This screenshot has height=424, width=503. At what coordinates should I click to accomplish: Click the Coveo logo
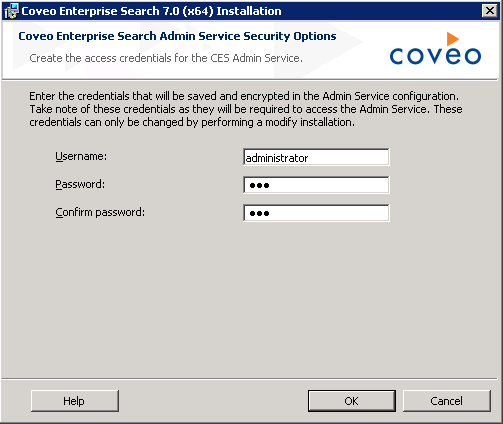pyautogui.click(x=435, y=49)
